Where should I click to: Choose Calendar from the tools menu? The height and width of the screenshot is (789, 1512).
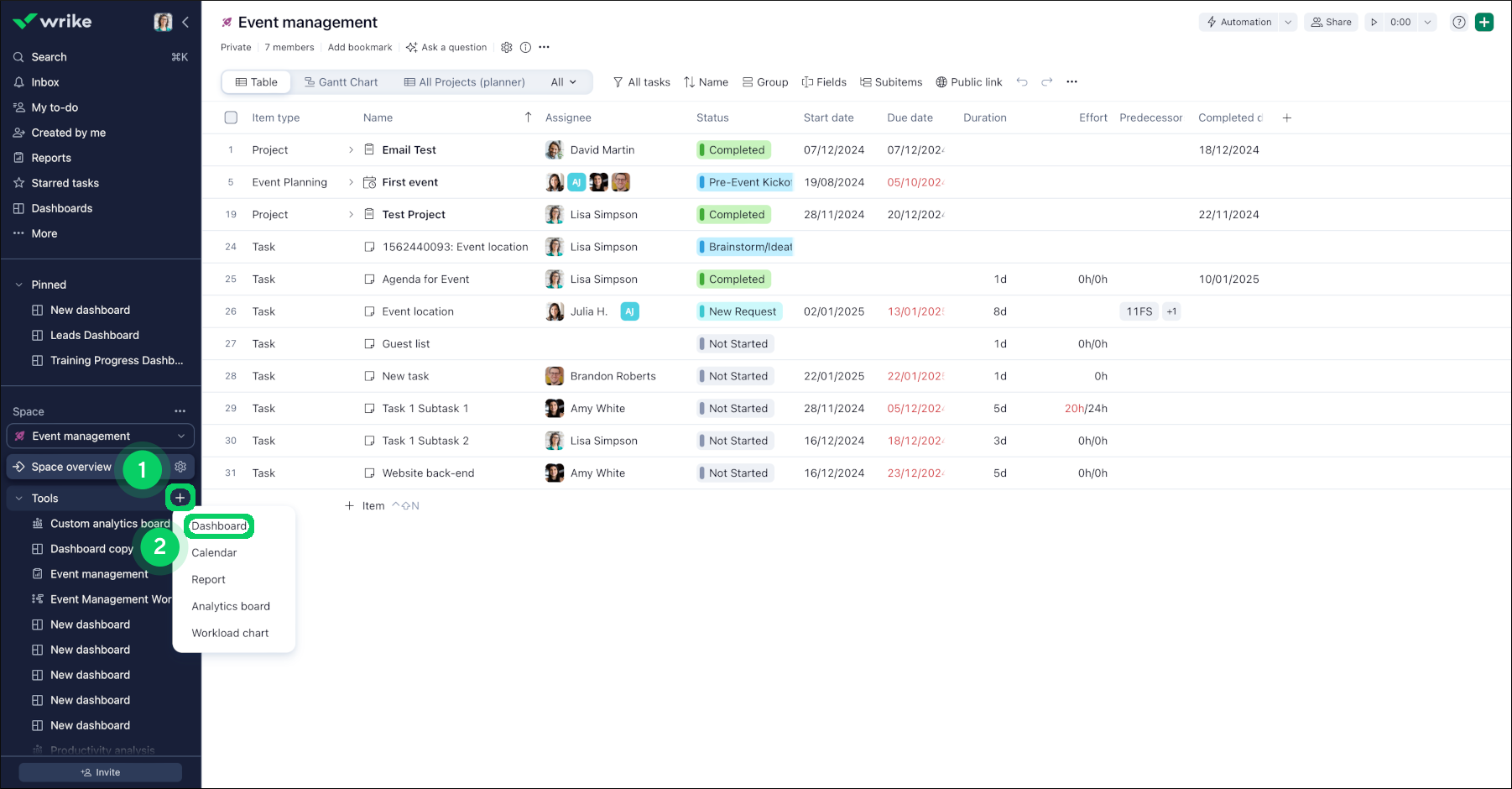tap(214, 552)
